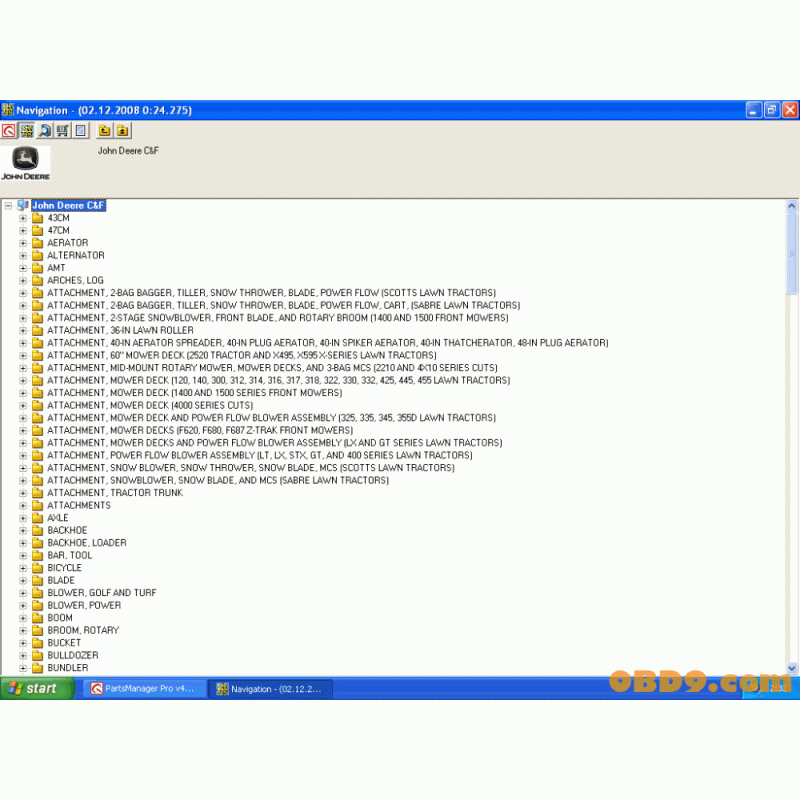Screen dimensions: 800x800
Task: Select the BICYCLE entry
Action: pyautogui.click(x=64, y=568)
